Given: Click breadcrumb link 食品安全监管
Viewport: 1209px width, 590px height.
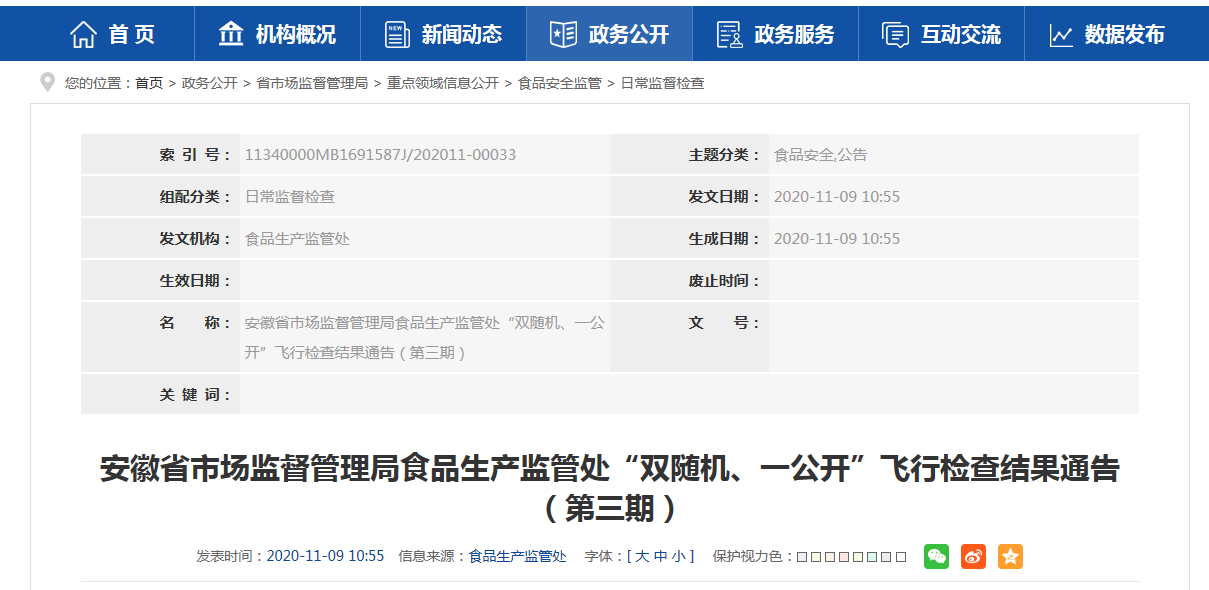Looking at the screenshot, I should pos(560,83).
